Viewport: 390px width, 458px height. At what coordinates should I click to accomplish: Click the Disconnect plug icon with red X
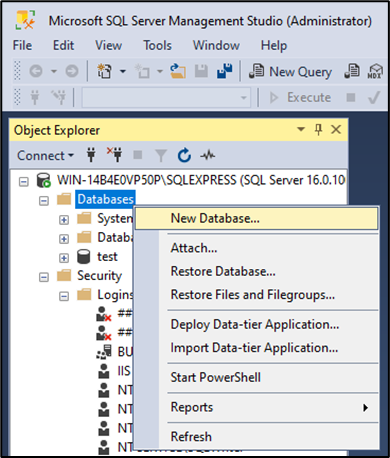click(x=114, y=155)
